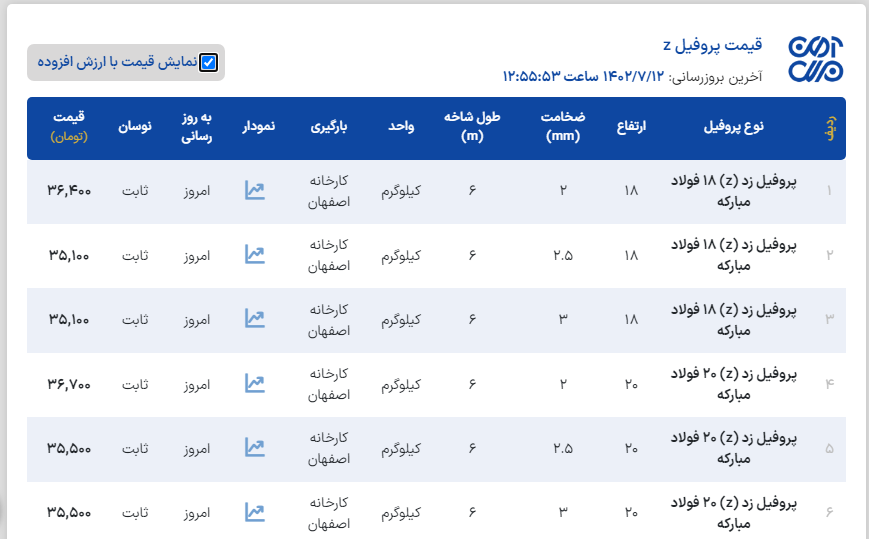This screenshot has height=539, width=869.
Task: Open chart icon for row 2 profile
Action: point(255,254)
